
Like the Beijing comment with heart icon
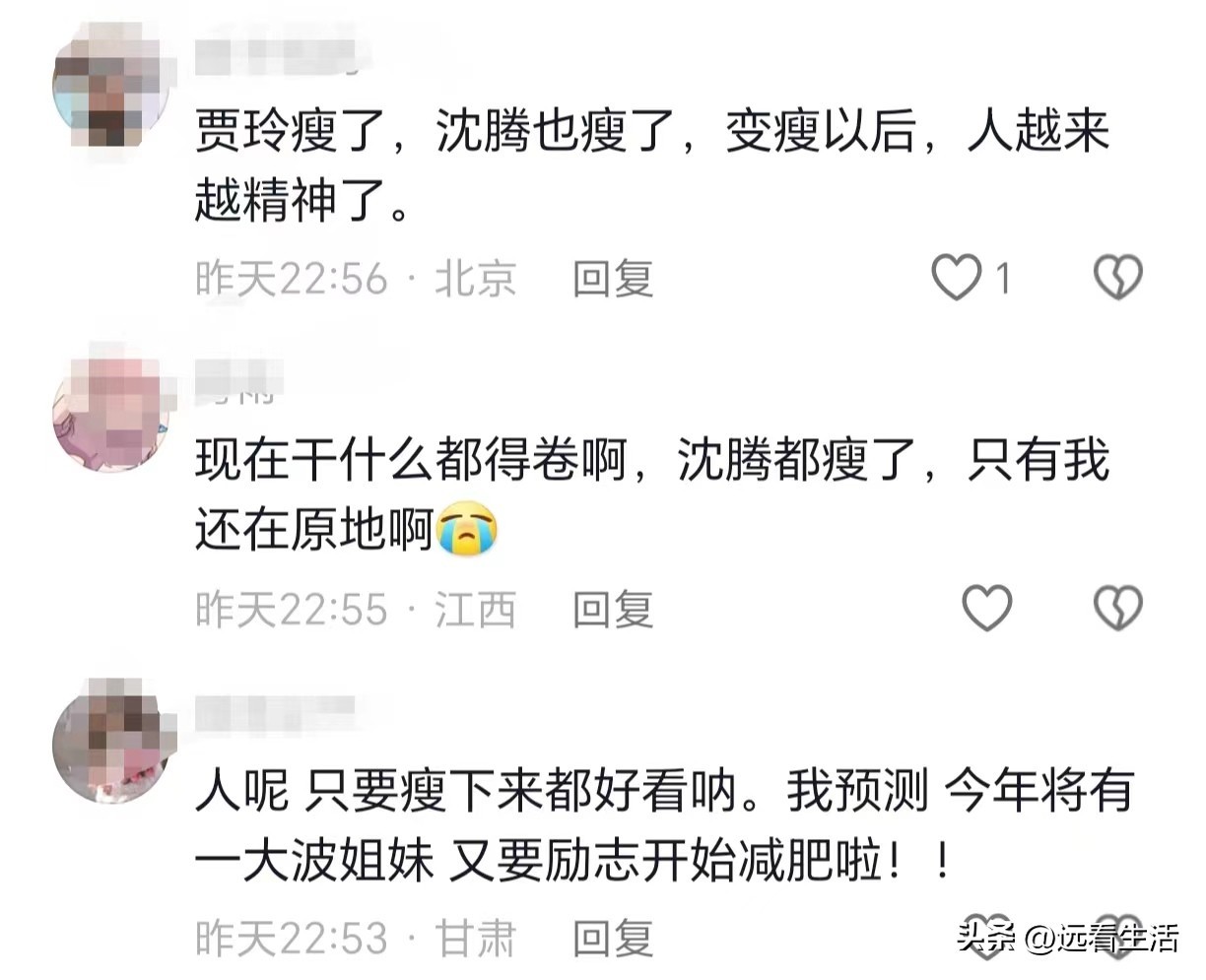(x=957, y=278)
